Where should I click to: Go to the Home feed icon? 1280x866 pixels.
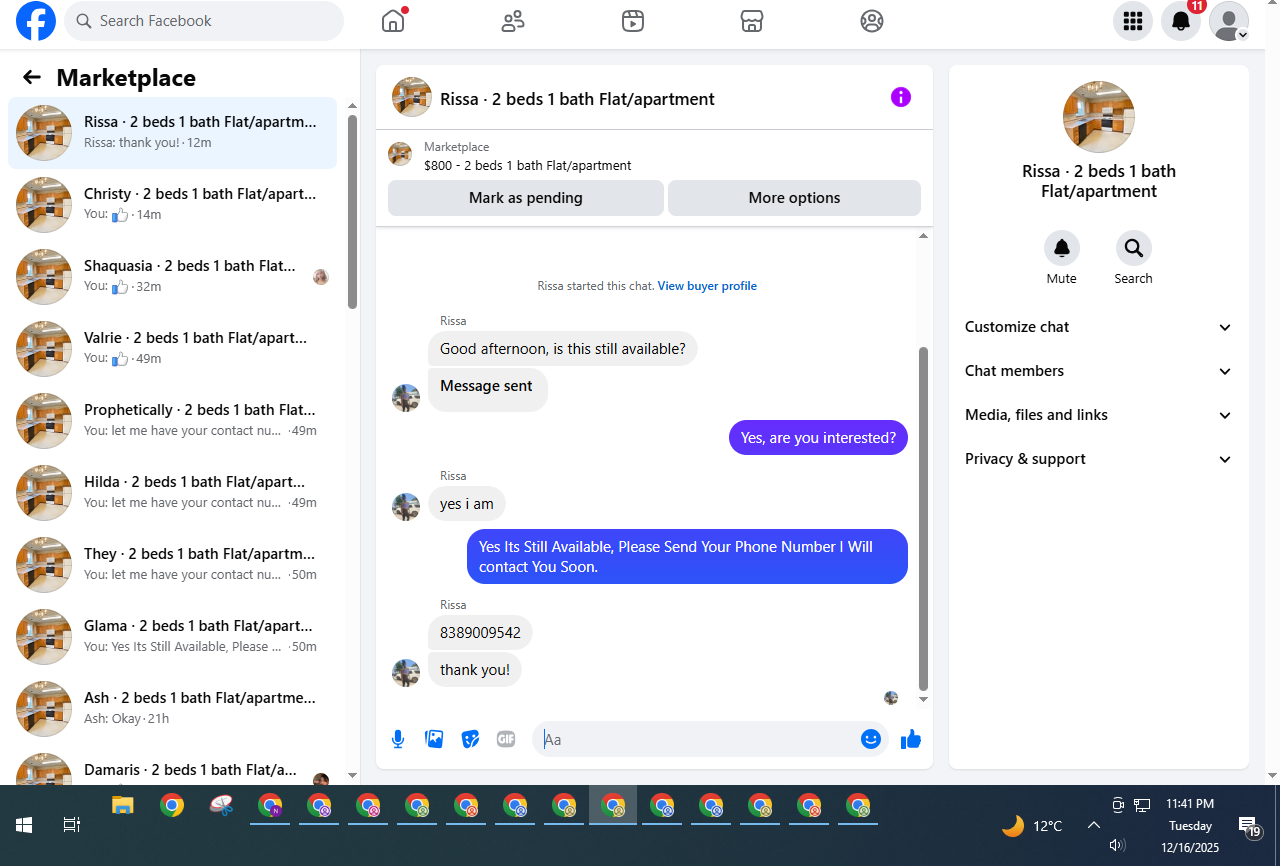(x=393, y=21)
